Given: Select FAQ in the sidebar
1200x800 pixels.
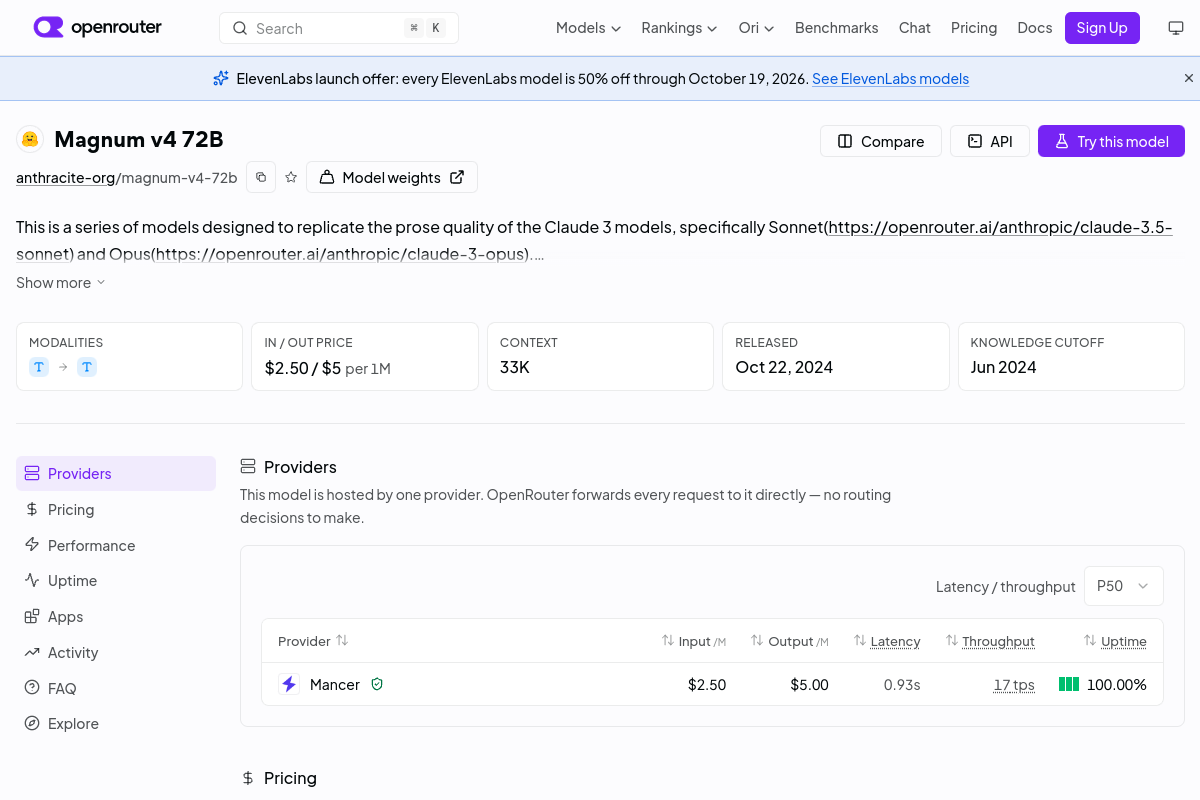Looking at the screenshot, I should point(116,689).
